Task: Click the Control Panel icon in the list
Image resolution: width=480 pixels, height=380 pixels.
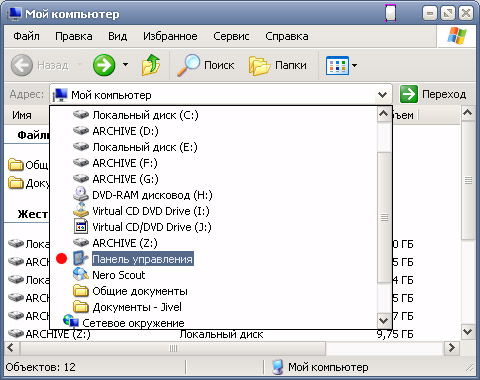Action: [x=81, y=259]
